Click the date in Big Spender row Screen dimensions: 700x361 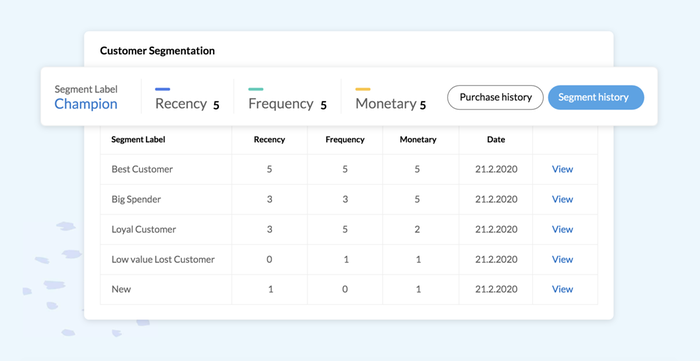click(x=496, y=199)
